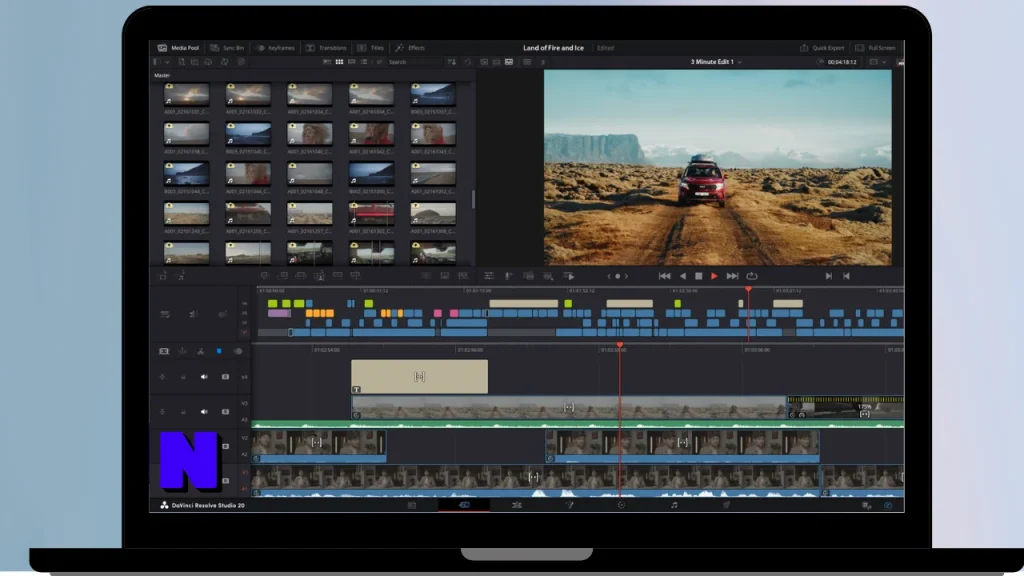
Task: Switch to the Fairlight music note page
Action: 674,505
